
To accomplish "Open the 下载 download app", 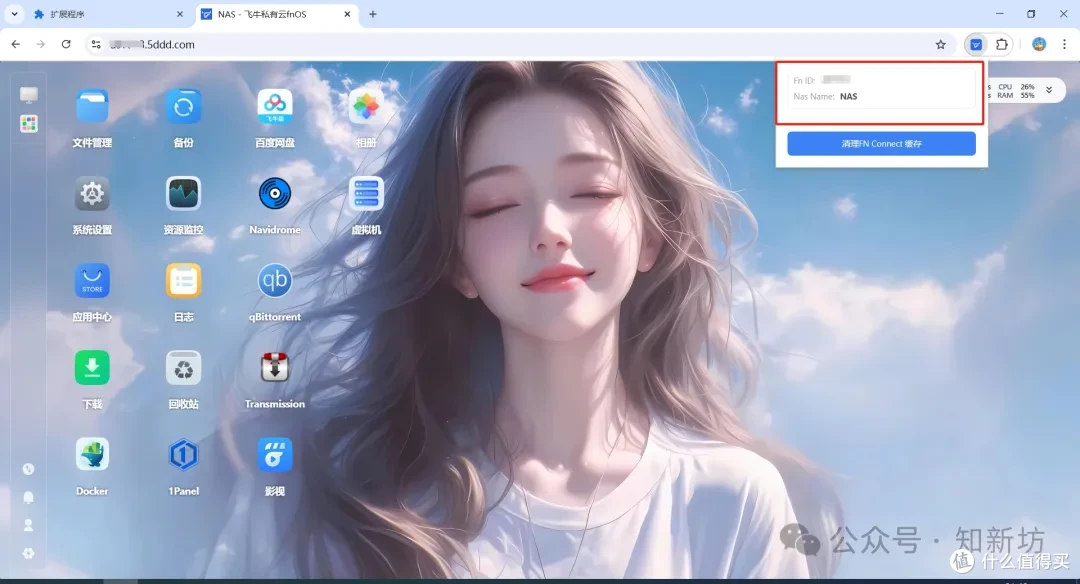I will click(92, 368).
